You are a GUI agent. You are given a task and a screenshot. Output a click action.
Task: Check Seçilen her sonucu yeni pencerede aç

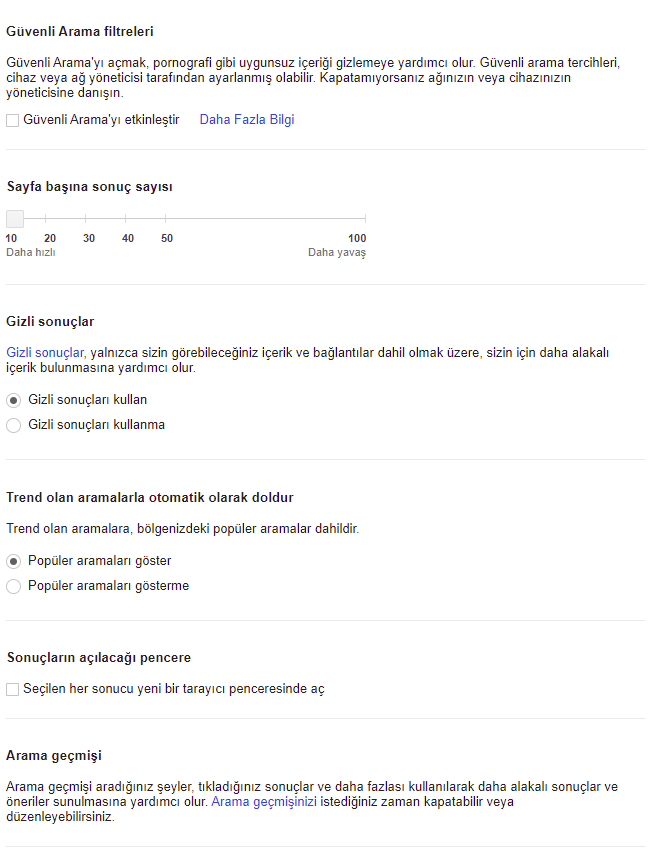coord(12,689)
